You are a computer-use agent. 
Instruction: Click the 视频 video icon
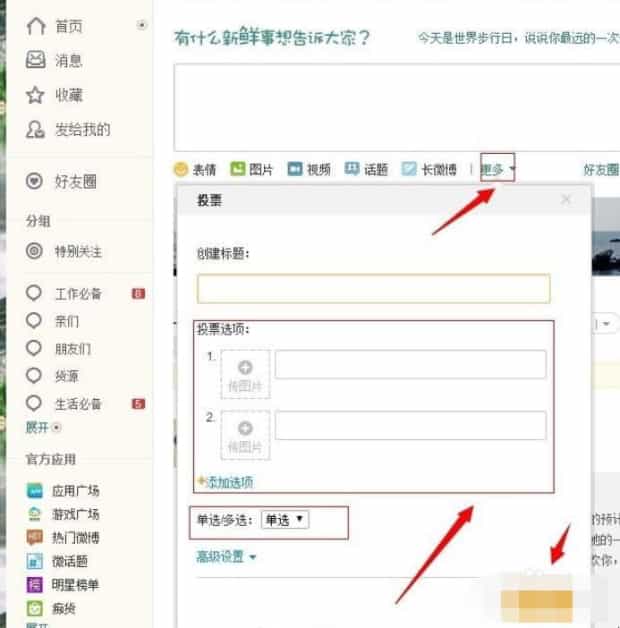295,169
